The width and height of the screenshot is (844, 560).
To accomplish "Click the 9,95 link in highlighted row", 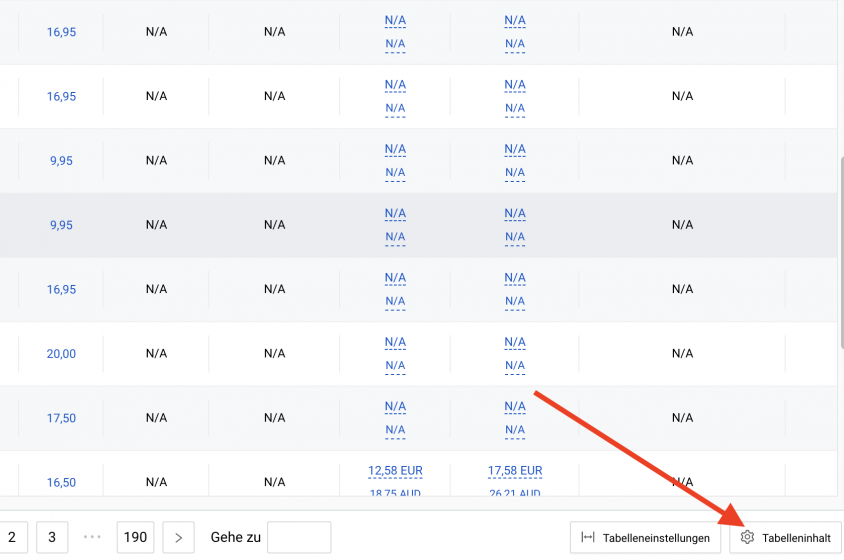I will (x=61, y=225).
